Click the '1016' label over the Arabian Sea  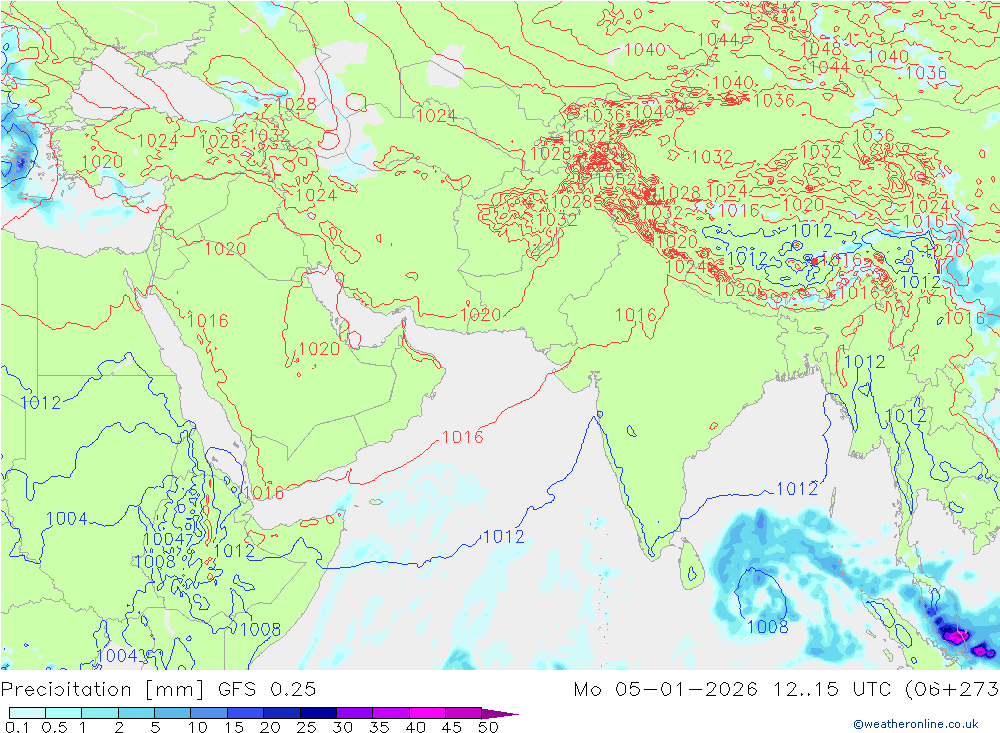pyautogui.click(x=462, y=437)
